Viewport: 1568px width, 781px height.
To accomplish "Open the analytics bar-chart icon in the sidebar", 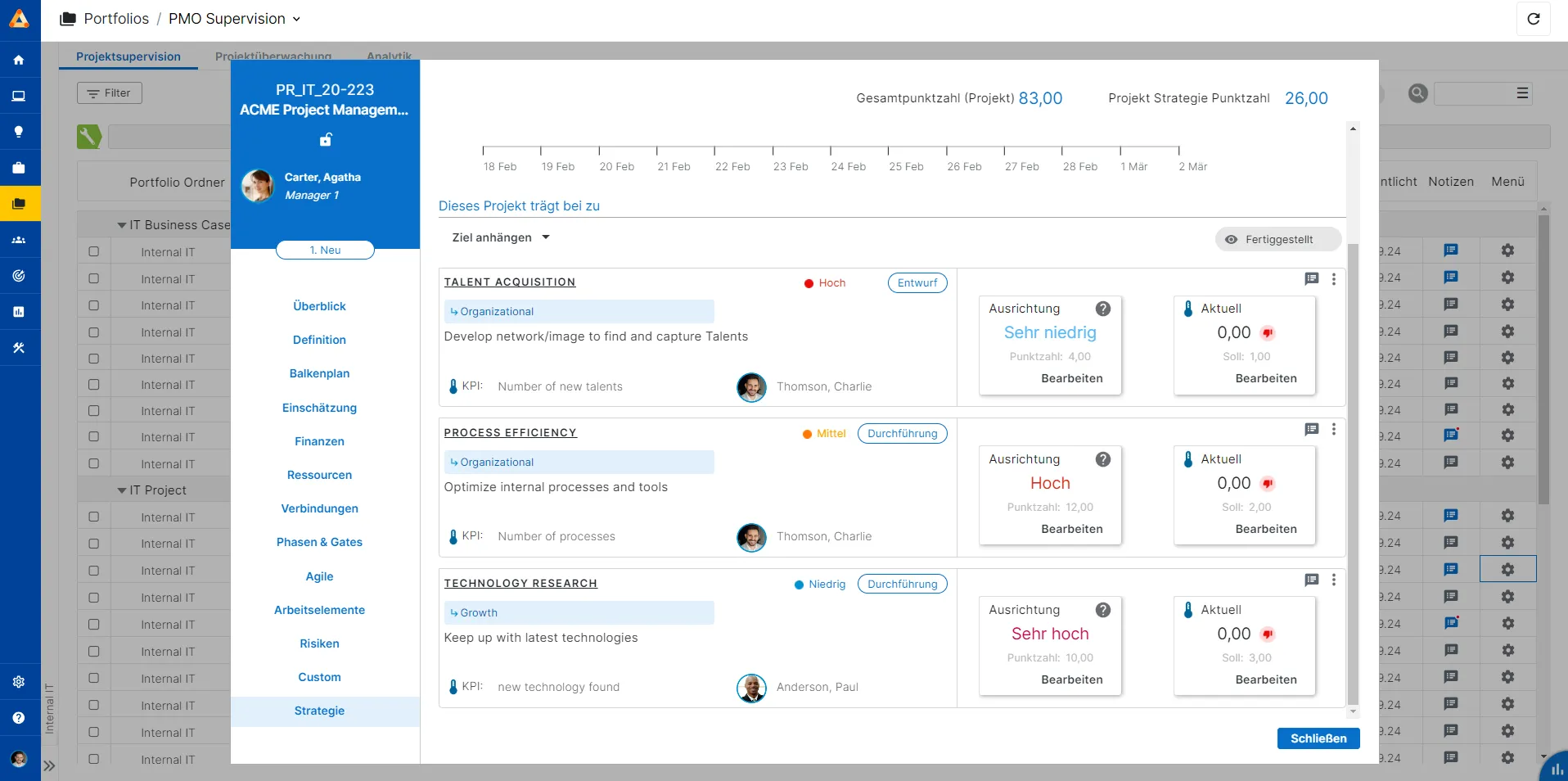I will pos(19,312).
